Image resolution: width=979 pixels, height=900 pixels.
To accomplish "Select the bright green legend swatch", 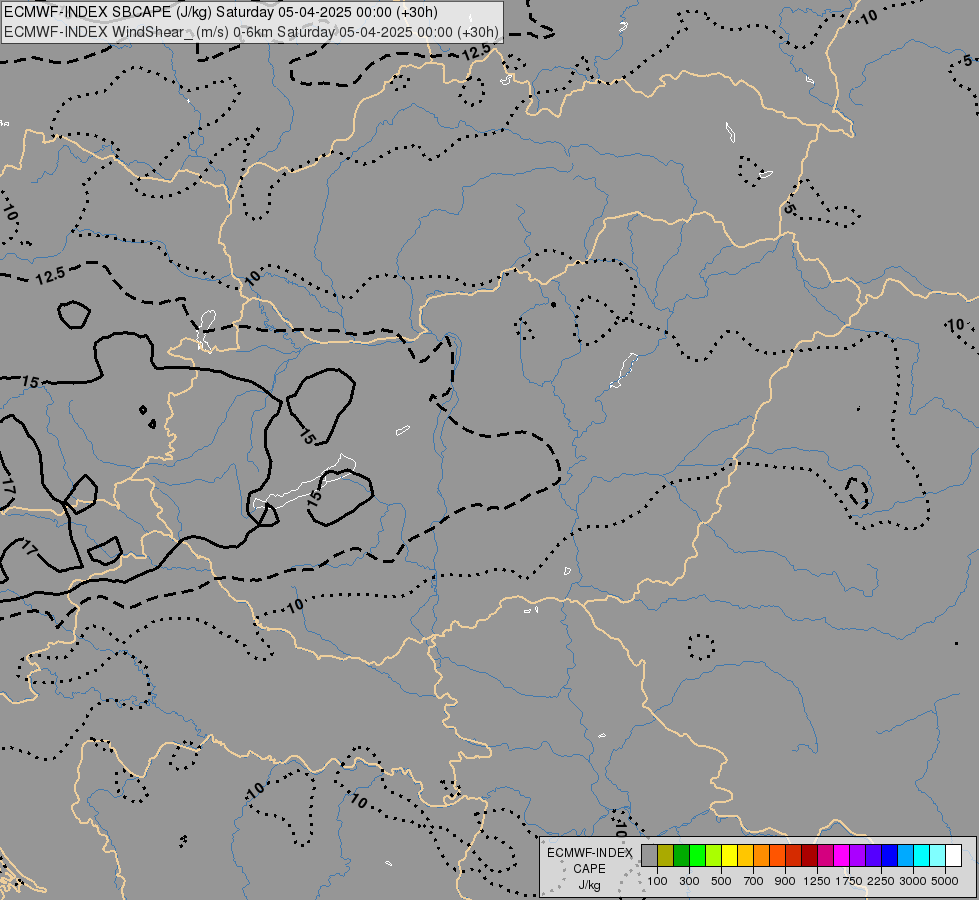I will click(x=697, y=855).
